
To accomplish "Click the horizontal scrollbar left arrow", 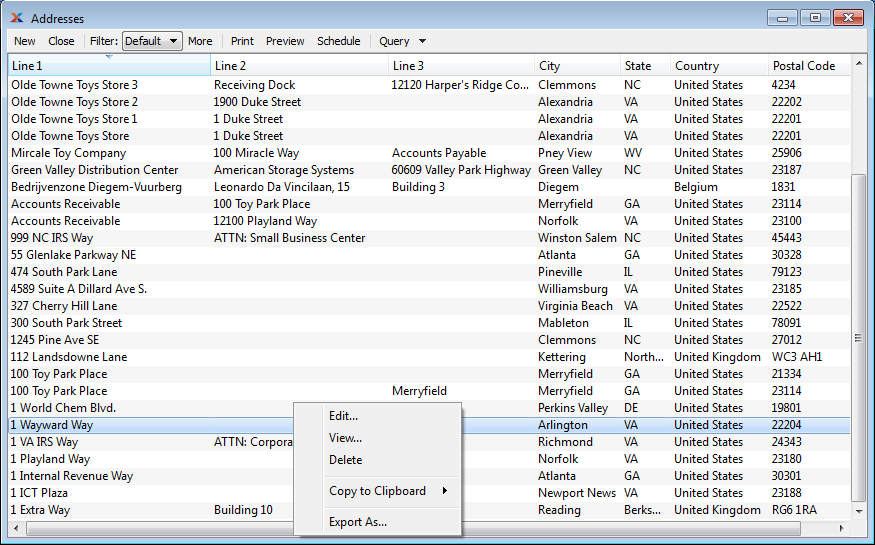I will [x=15, y=526].
